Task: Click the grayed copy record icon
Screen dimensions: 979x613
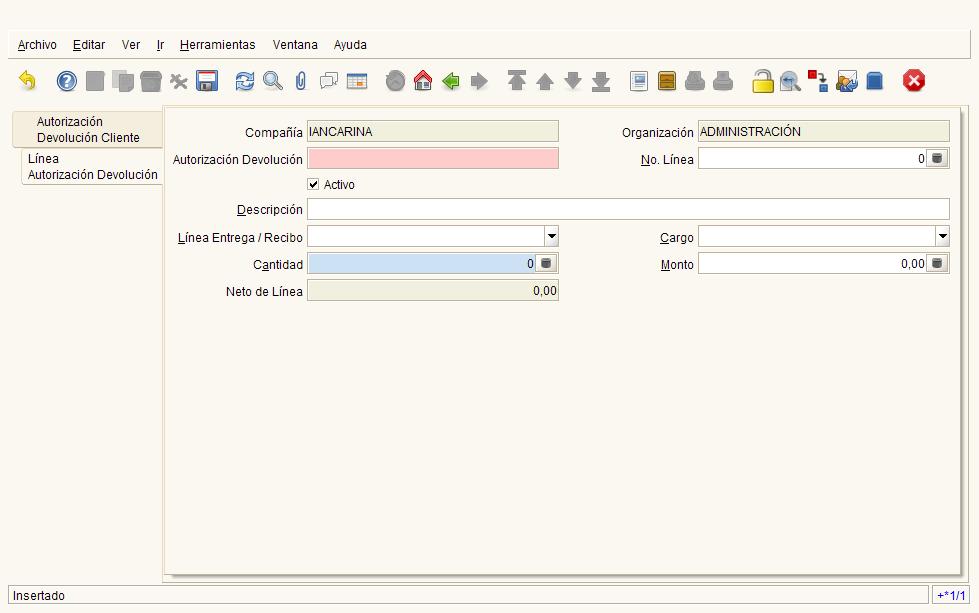Action: tap(123, 81)
